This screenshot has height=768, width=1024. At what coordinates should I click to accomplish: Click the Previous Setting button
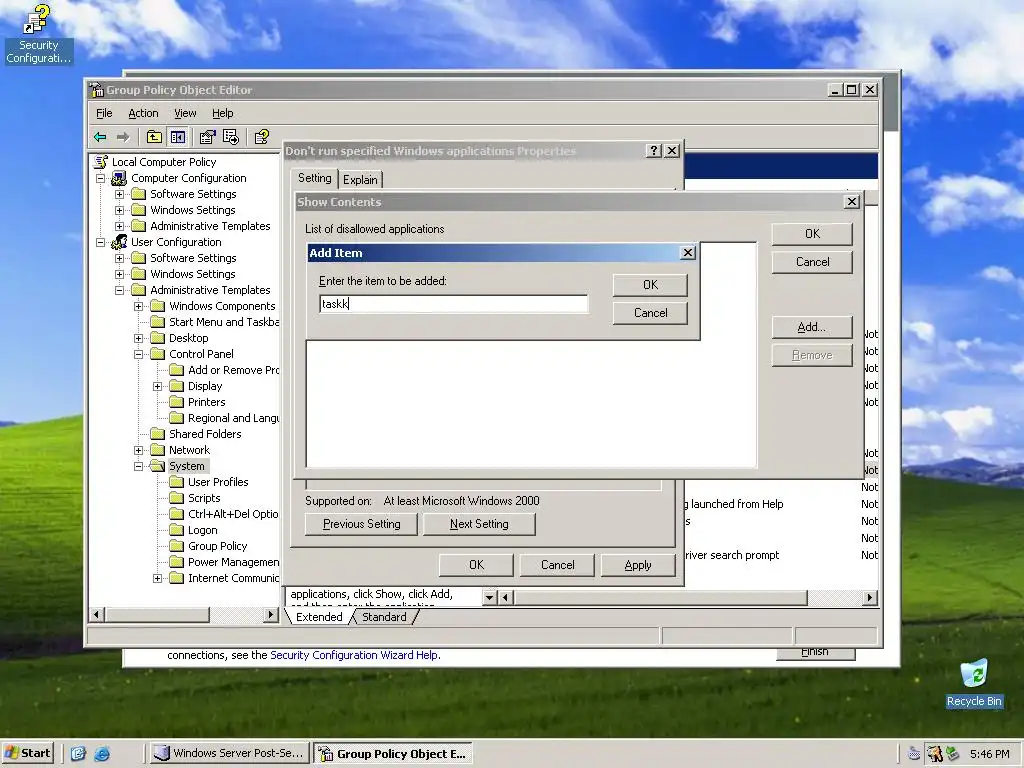click(x=361, y=524)
